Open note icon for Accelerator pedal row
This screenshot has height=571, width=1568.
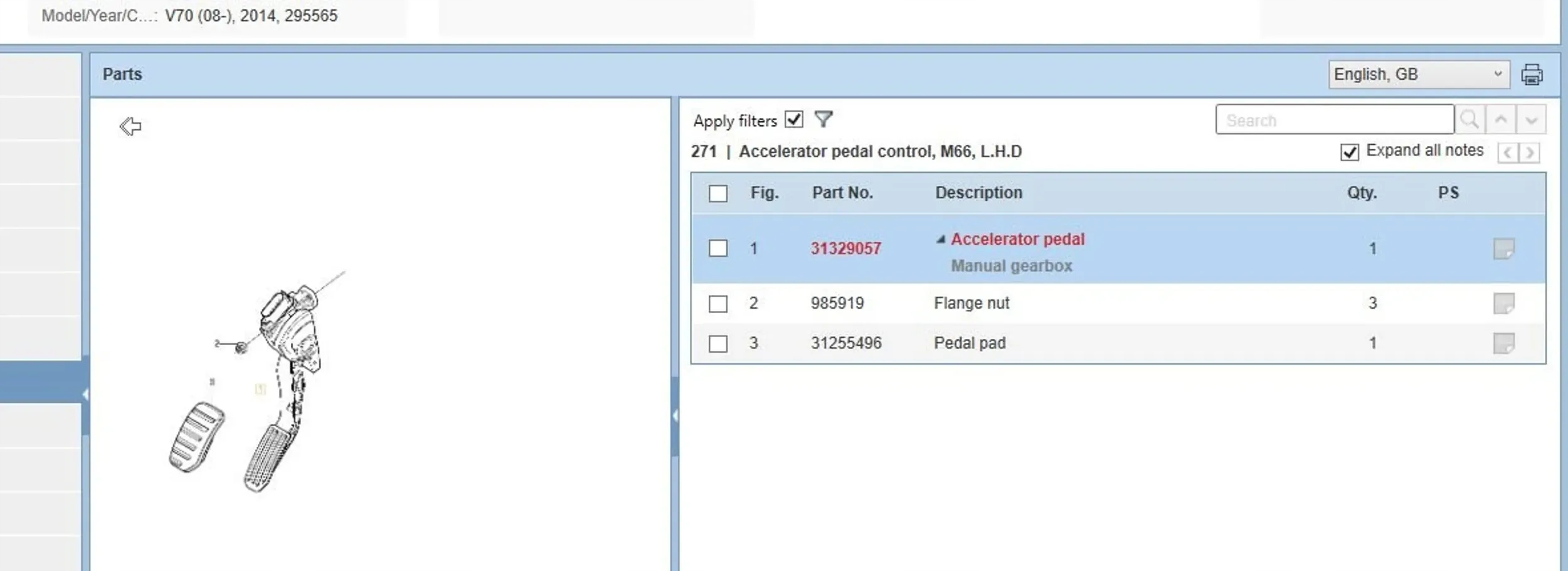(x=1504, y=248)
